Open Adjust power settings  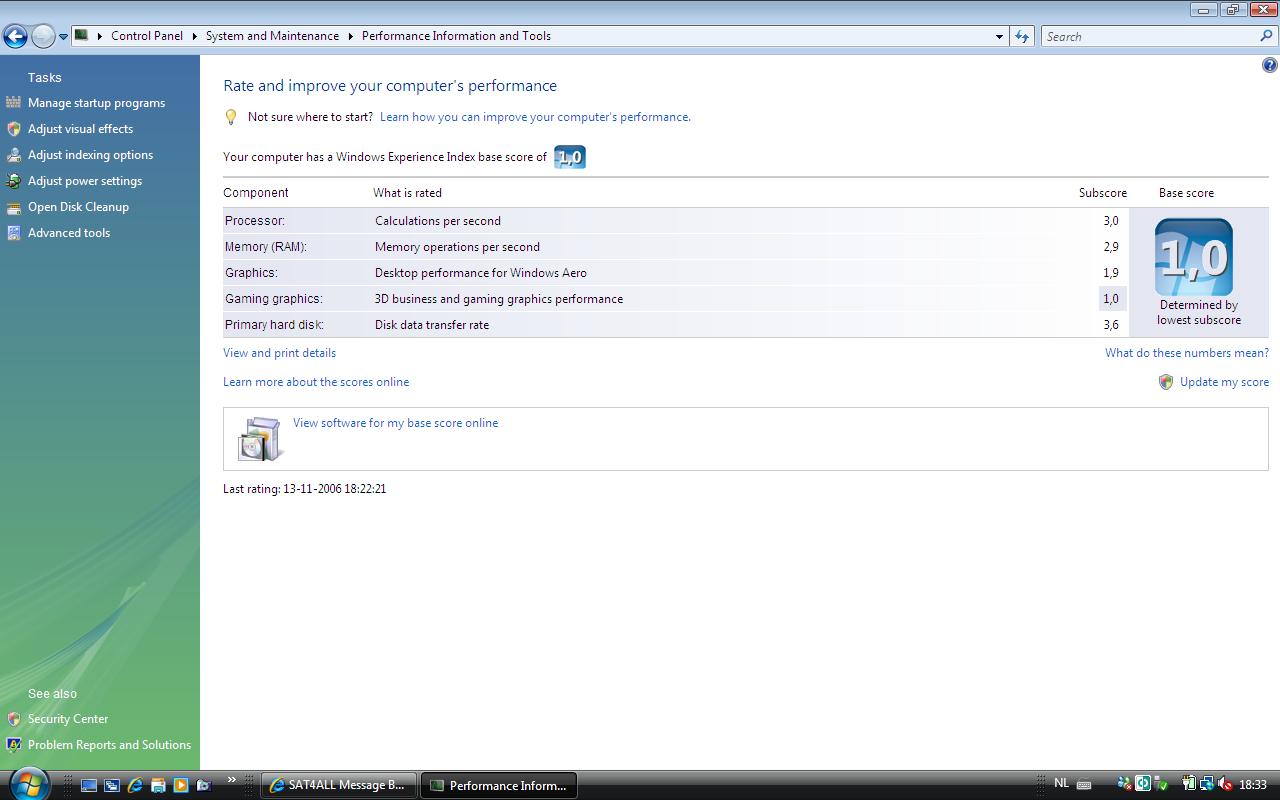click(x=85, y=181)
